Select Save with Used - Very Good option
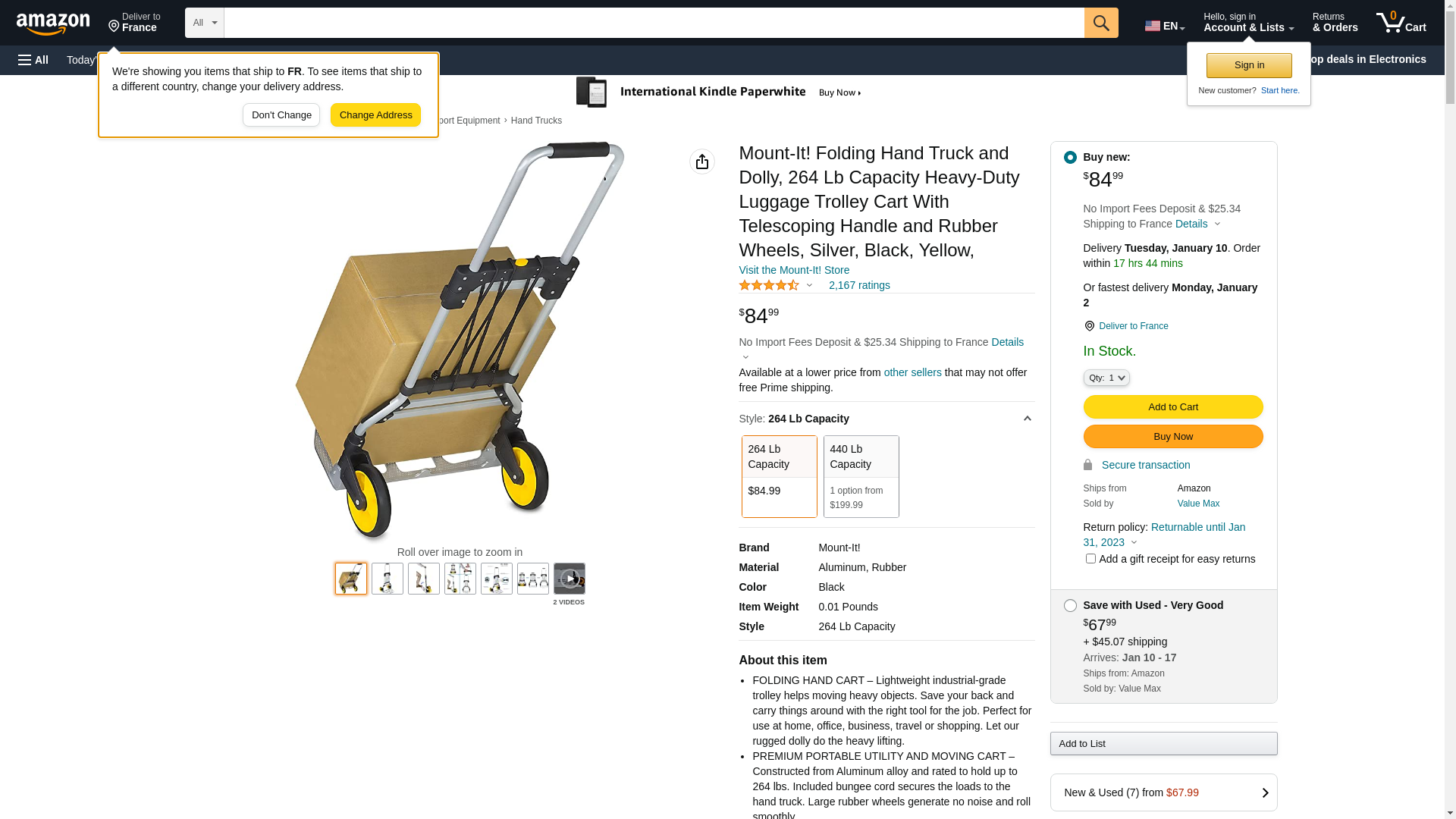The image size is (1456, 819). tap(1070, 606)
